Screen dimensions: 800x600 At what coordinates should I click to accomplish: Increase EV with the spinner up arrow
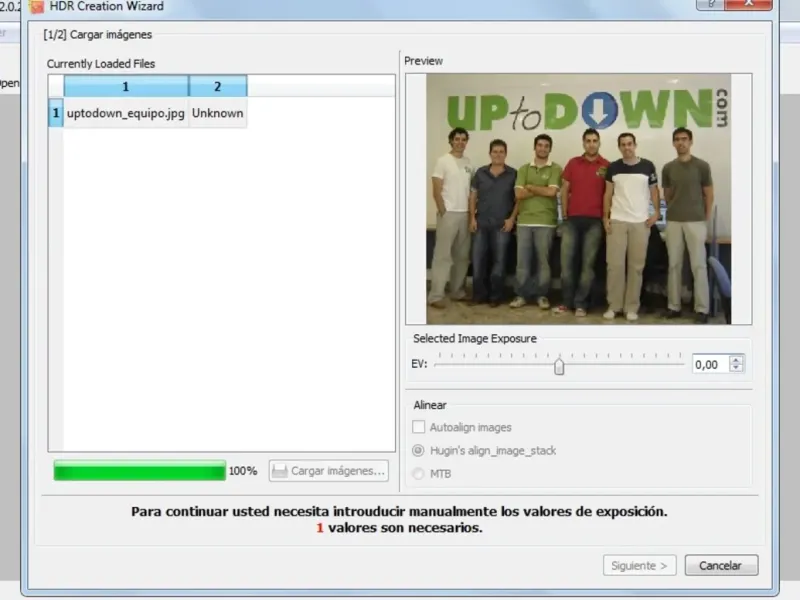click(736, 360)
